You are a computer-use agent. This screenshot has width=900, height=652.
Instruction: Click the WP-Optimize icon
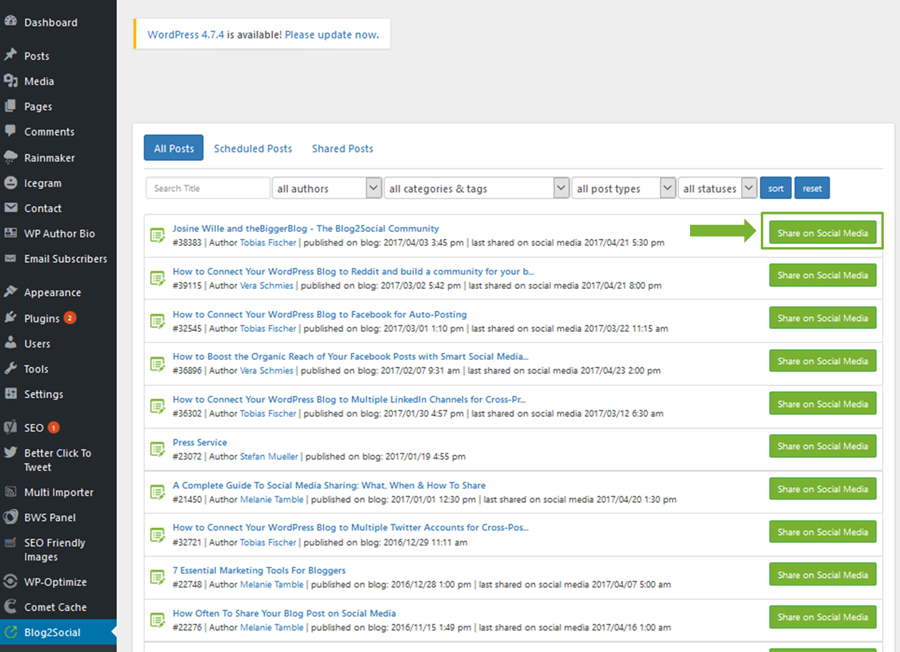10,581
